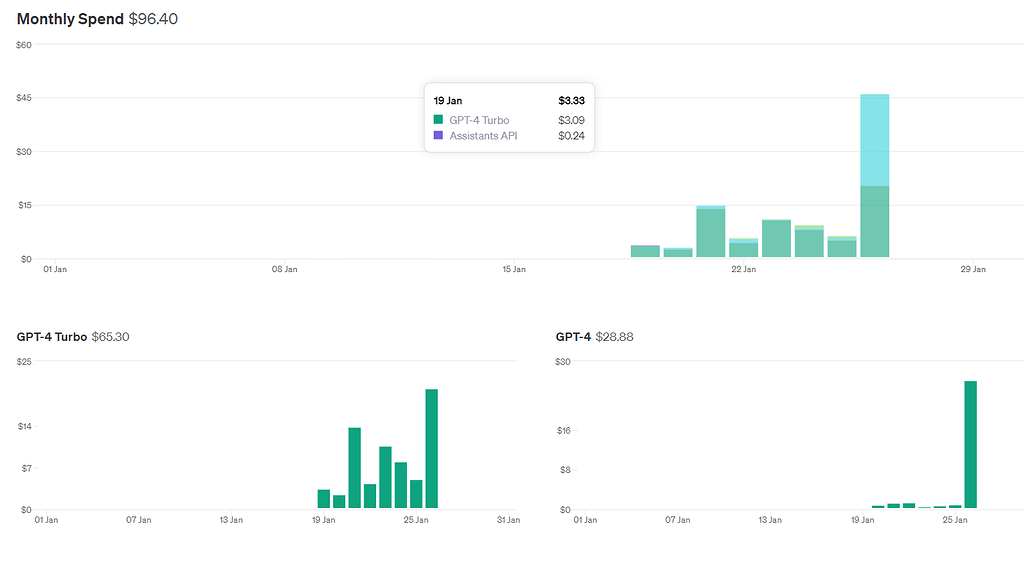Viewport: 1024px width, 567px height.
Task: Click the Assistants API tooltip entry label
Action: pyautogui.click(x=483, y=136)
